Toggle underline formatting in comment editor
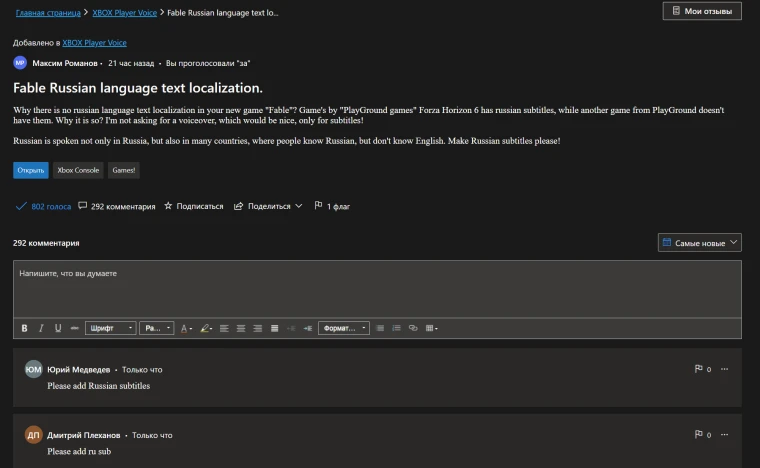Screen dimensions: 760x468 tap(58, 328)
